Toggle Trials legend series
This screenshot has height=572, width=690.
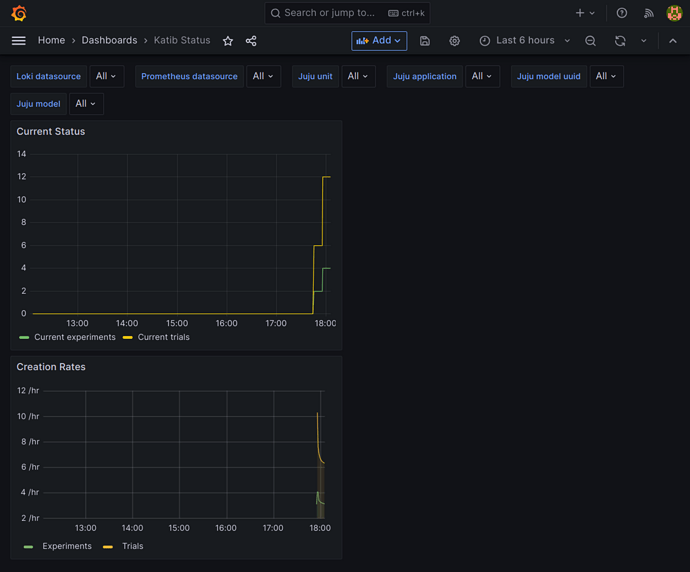[x=132, y=546]
